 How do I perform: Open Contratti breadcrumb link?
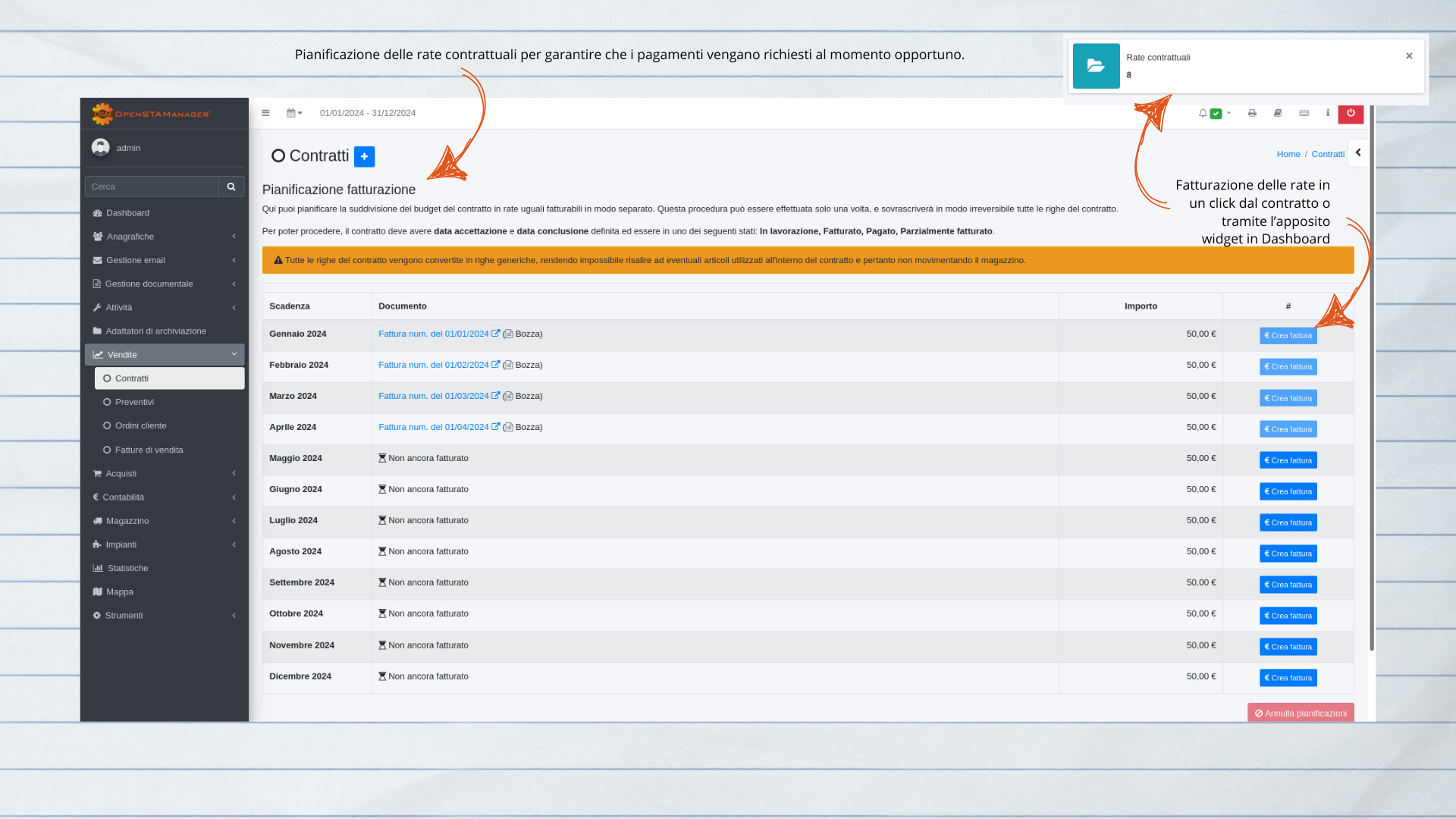1328,154
